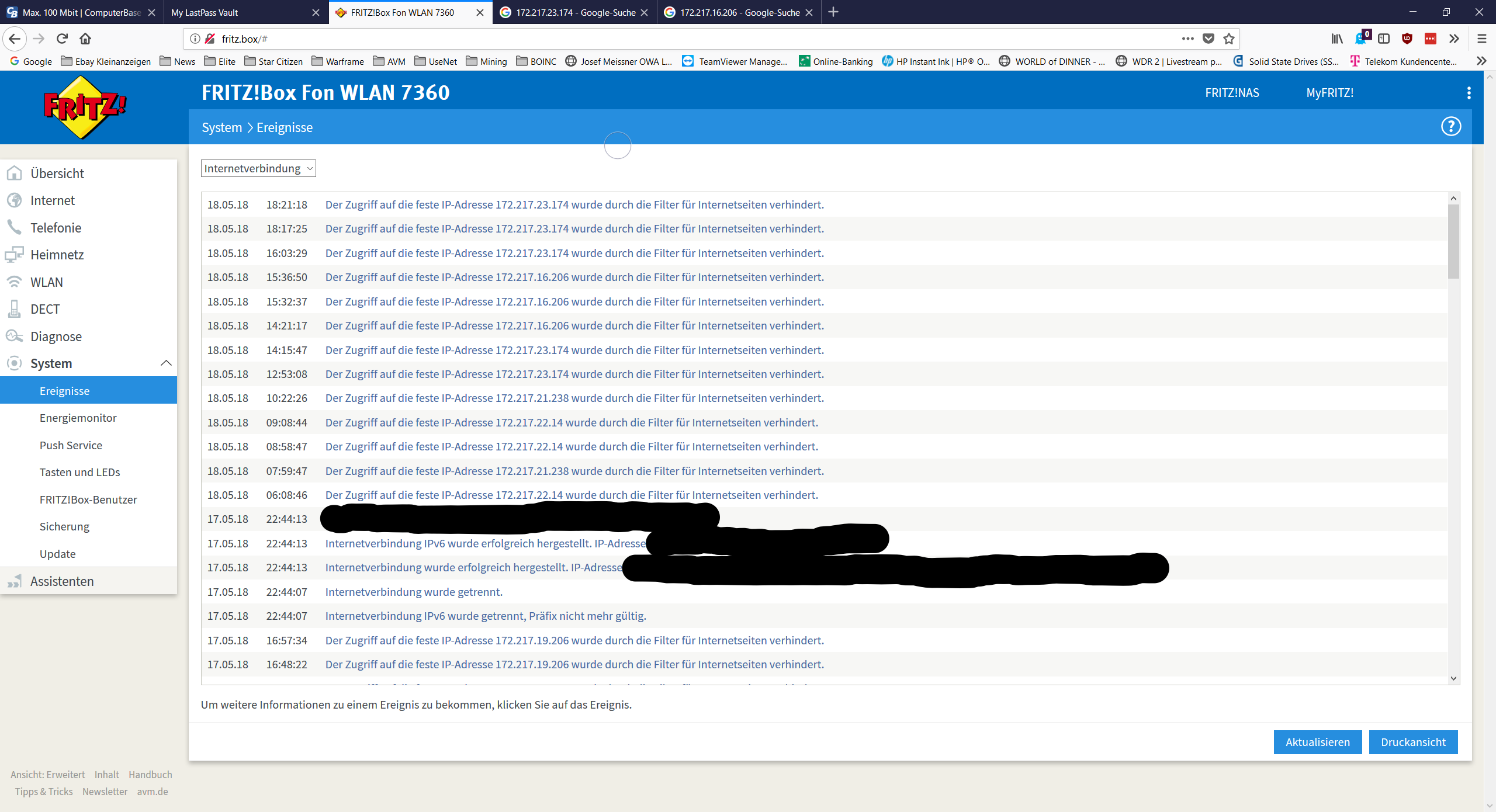1496x812 pixels.
Task: Bookmark page with star icon
Action: pos(1229,39)
